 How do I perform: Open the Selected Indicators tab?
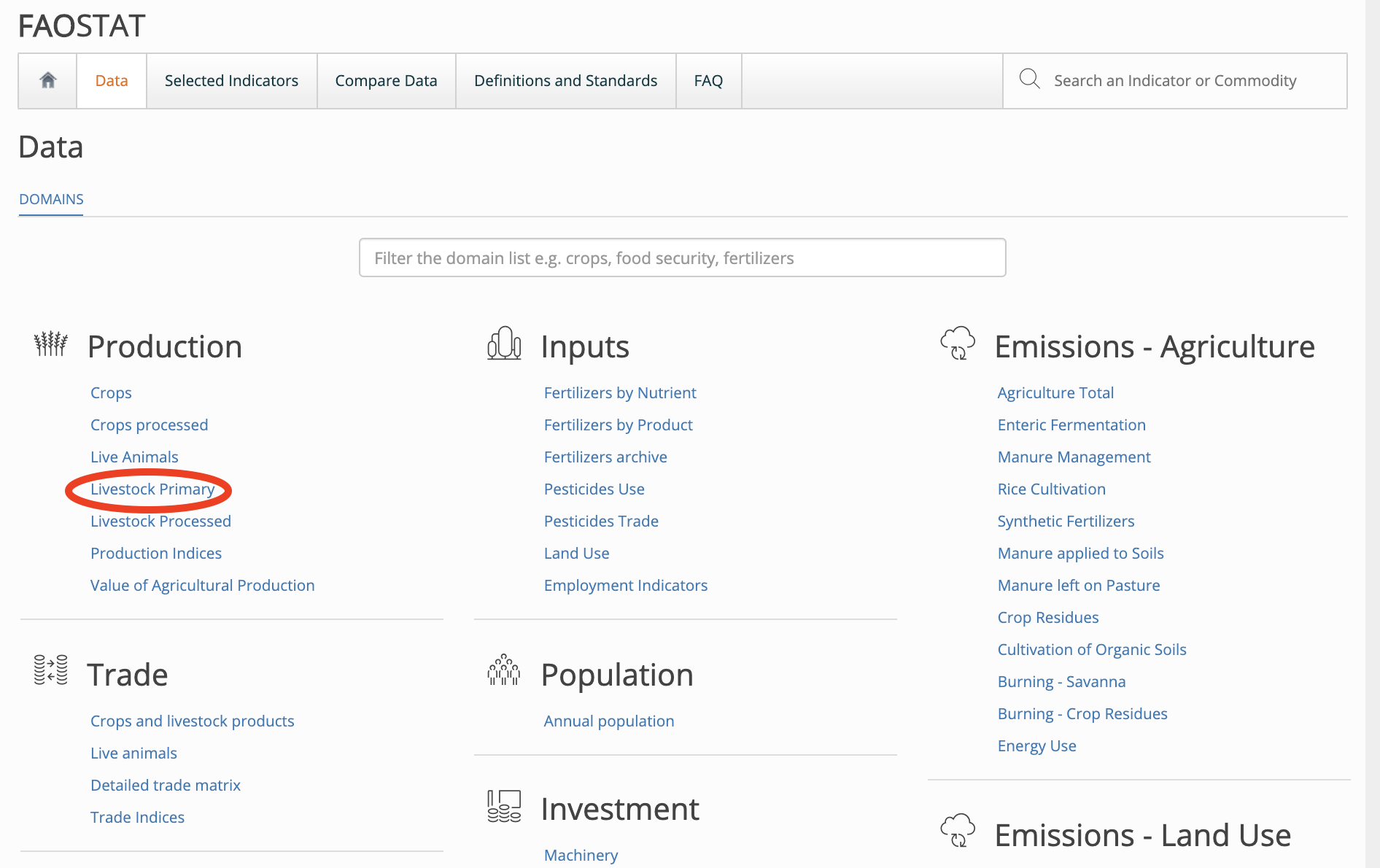point(231,81)
